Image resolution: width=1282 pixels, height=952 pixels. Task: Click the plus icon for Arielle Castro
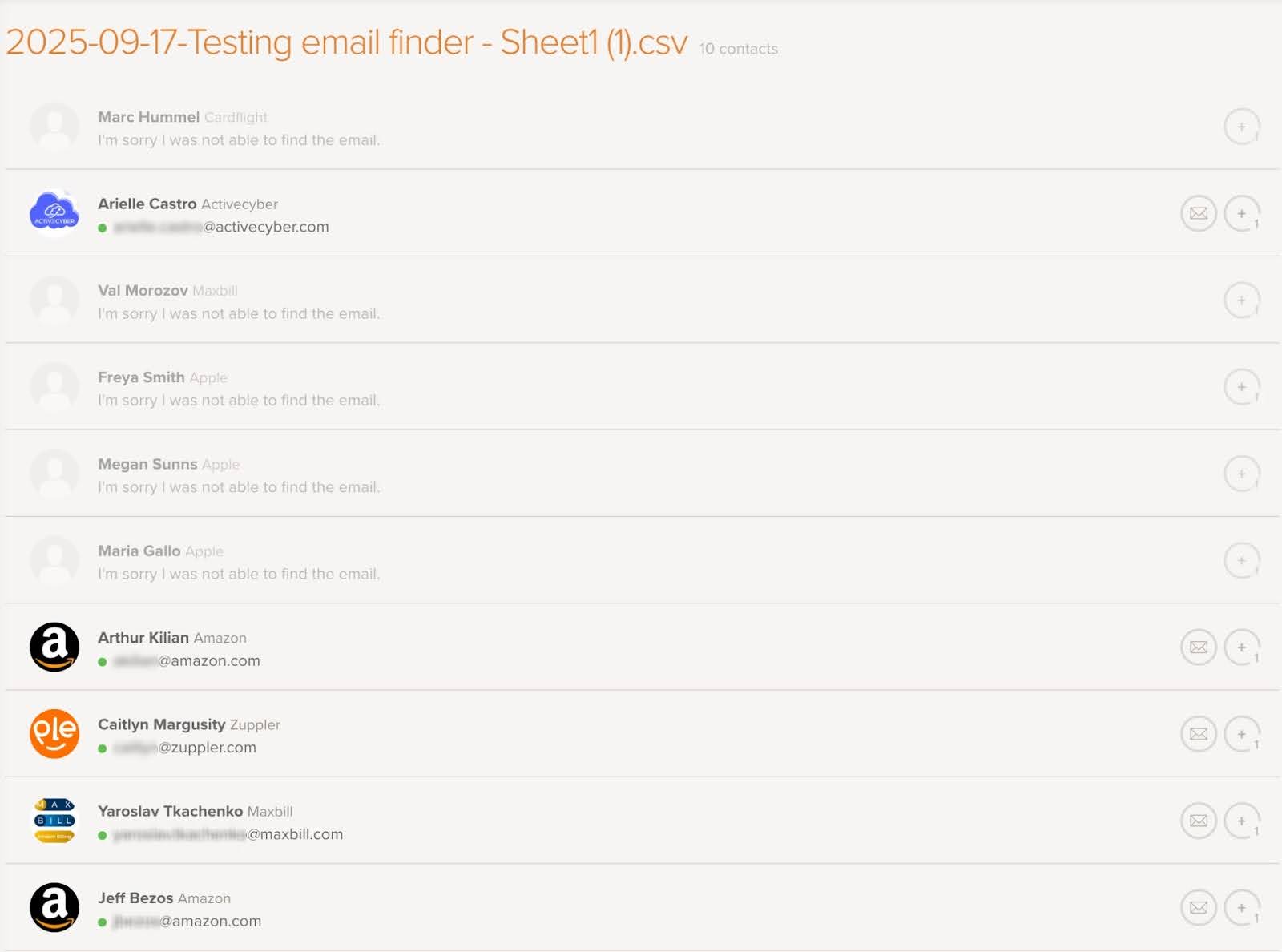(x=1241, y=213)
